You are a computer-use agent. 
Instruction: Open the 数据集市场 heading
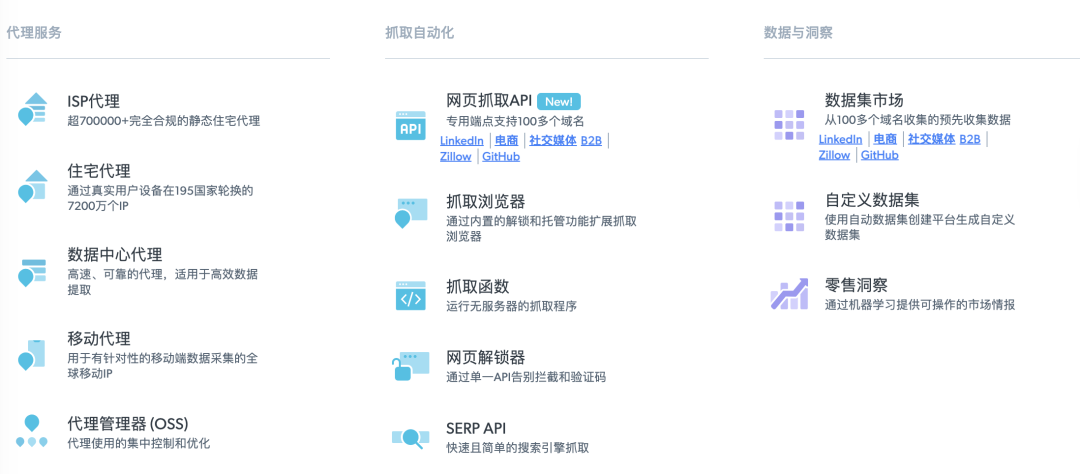(864, 100)
